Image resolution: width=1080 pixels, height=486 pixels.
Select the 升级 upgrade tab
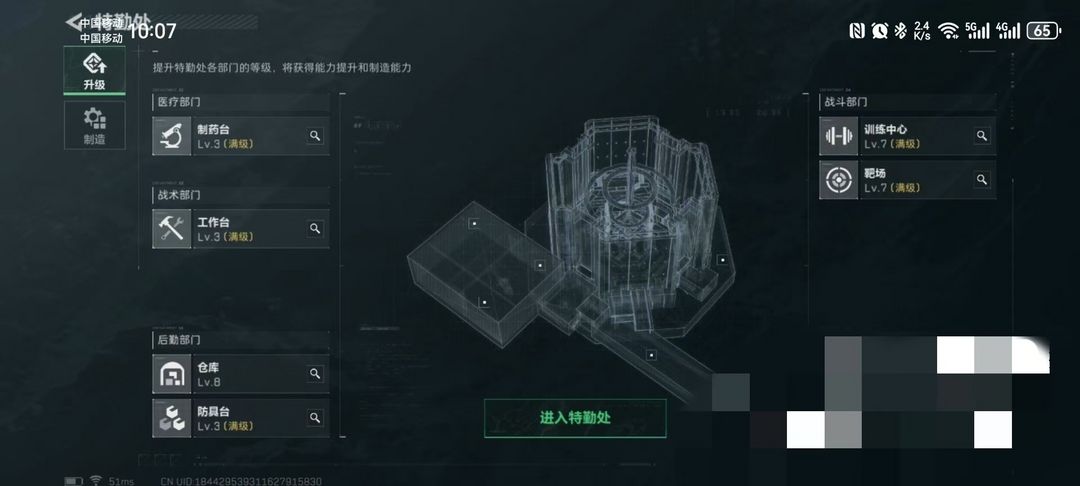[x=94, y=71]
